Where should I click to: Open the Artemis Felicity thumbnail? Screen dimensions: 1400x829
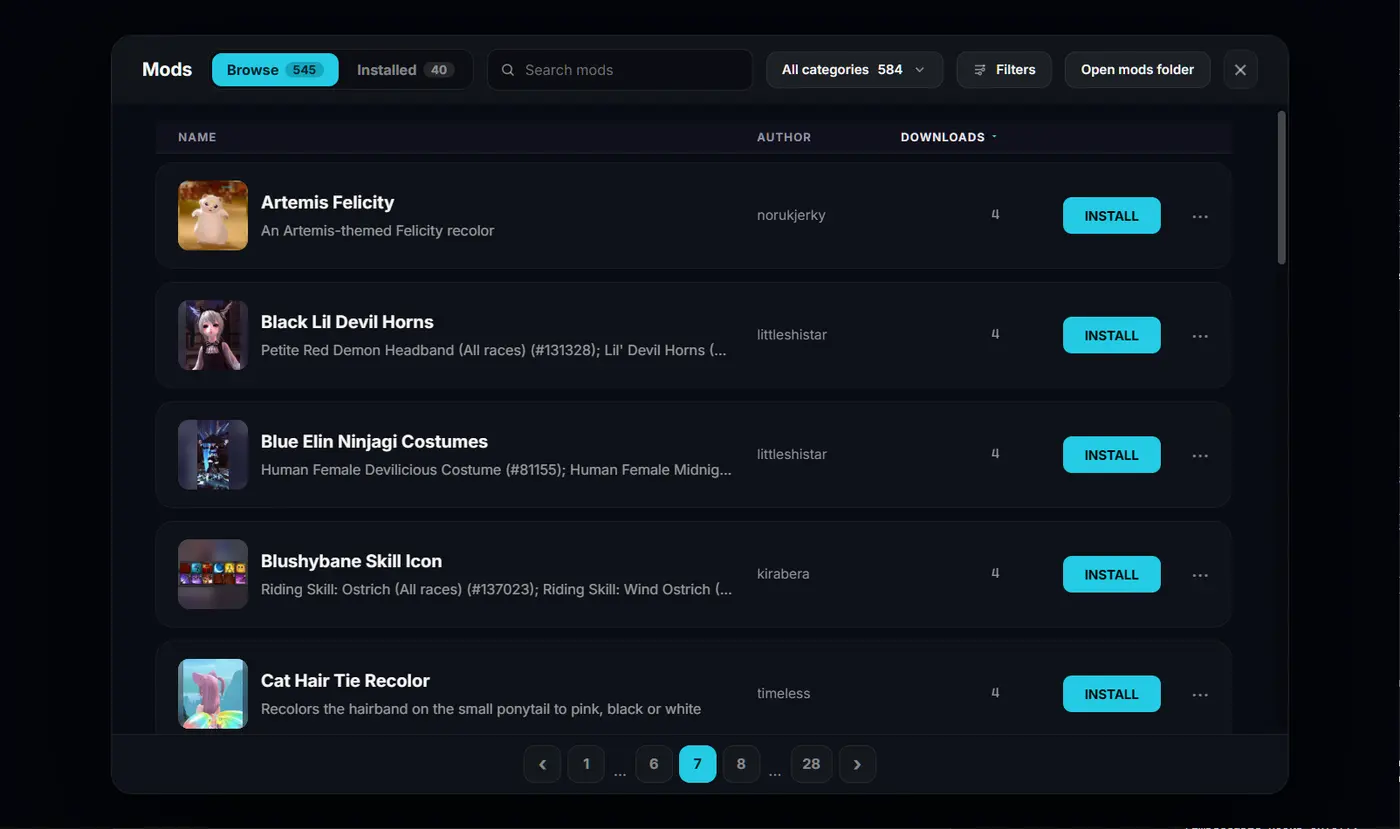coord(213,215)
